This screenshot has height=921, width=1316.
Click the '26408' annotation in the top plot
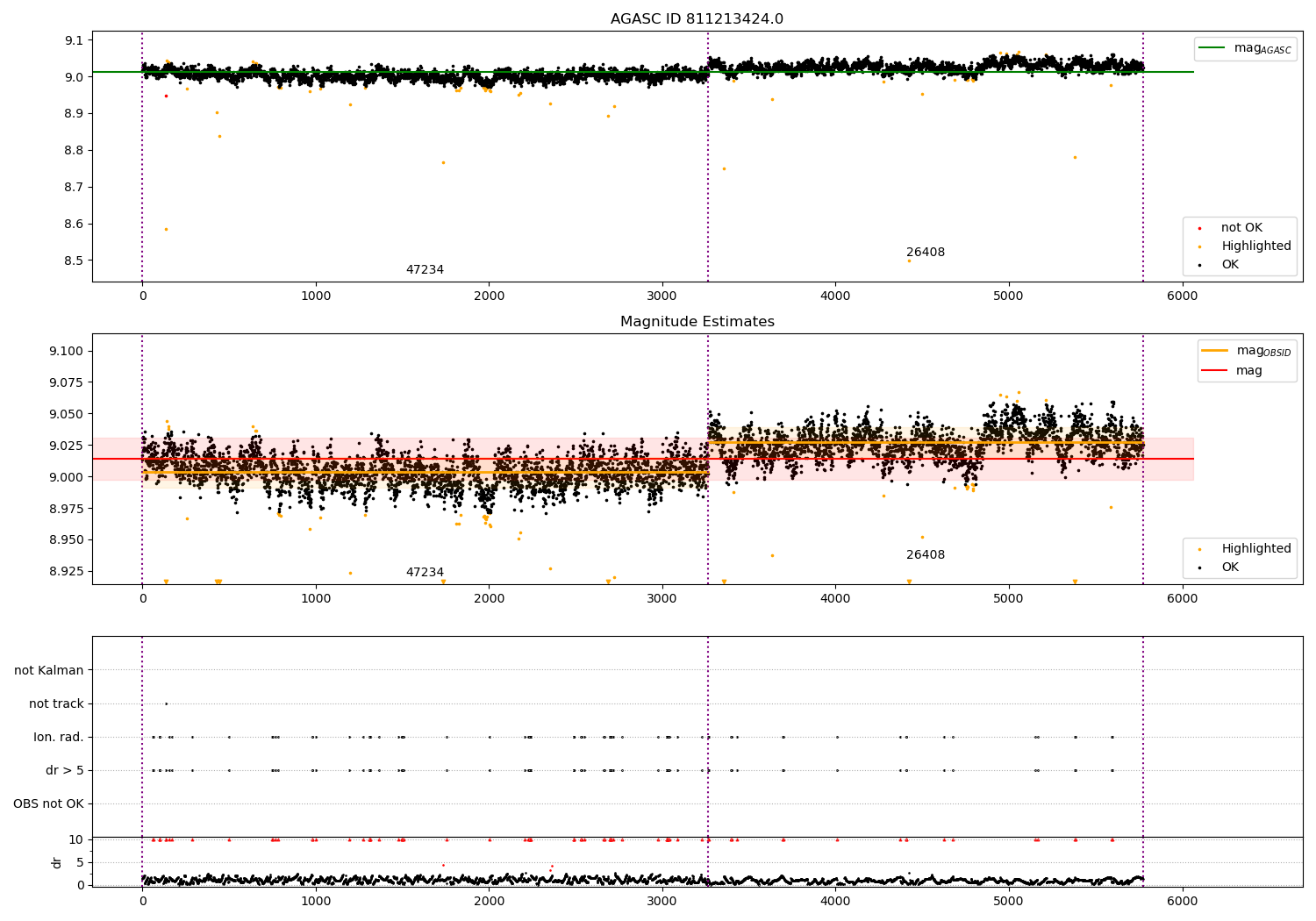(x=926, y=253)
